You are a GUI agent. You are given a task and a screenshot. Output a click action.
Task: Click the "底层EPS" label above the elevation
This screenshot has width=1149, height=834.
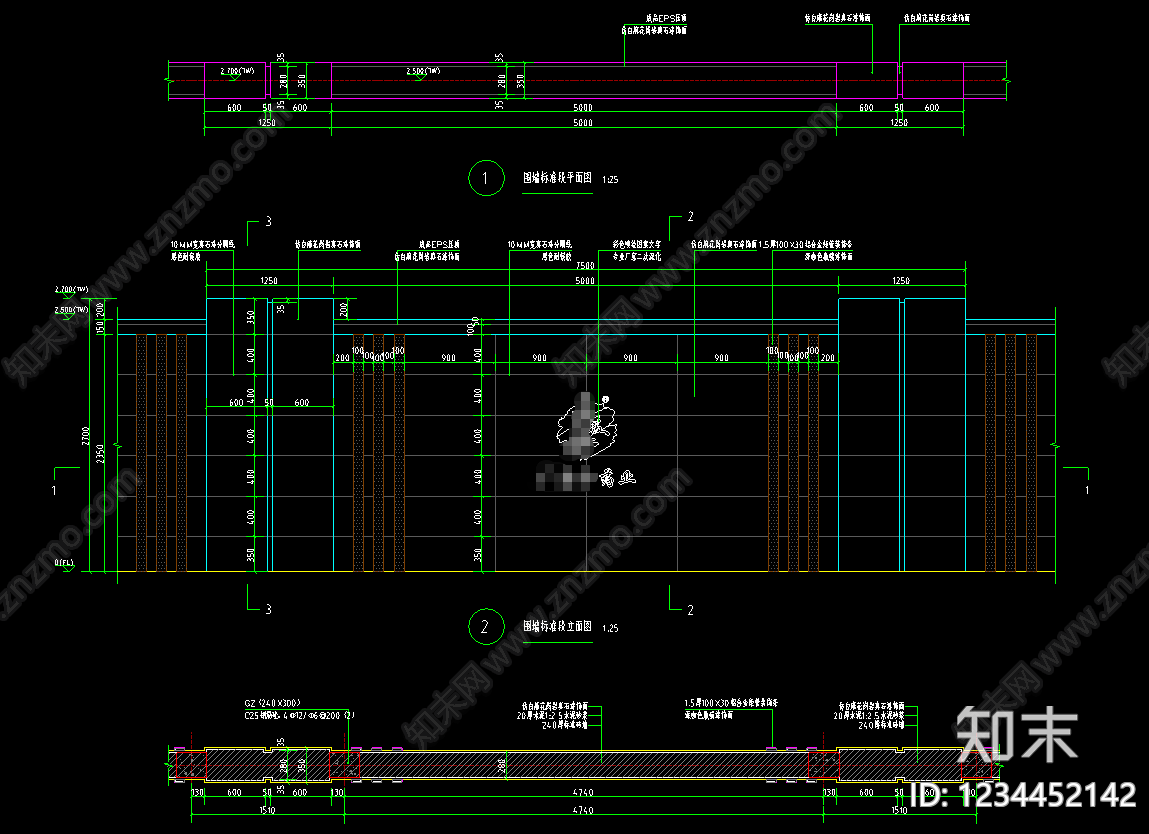pos(439,244)
